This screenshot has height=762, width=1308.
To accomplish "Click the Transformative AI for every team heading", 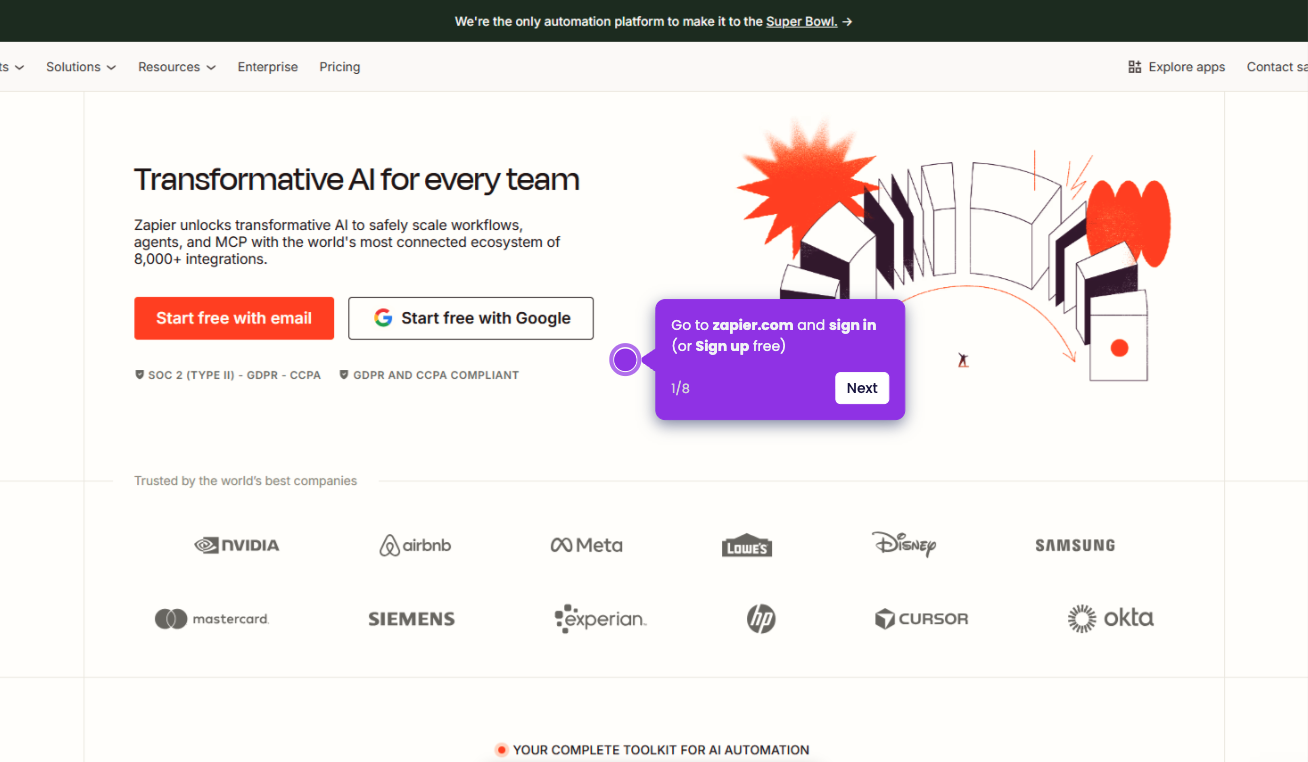I will pyautogui.click(x=357, y=180).
